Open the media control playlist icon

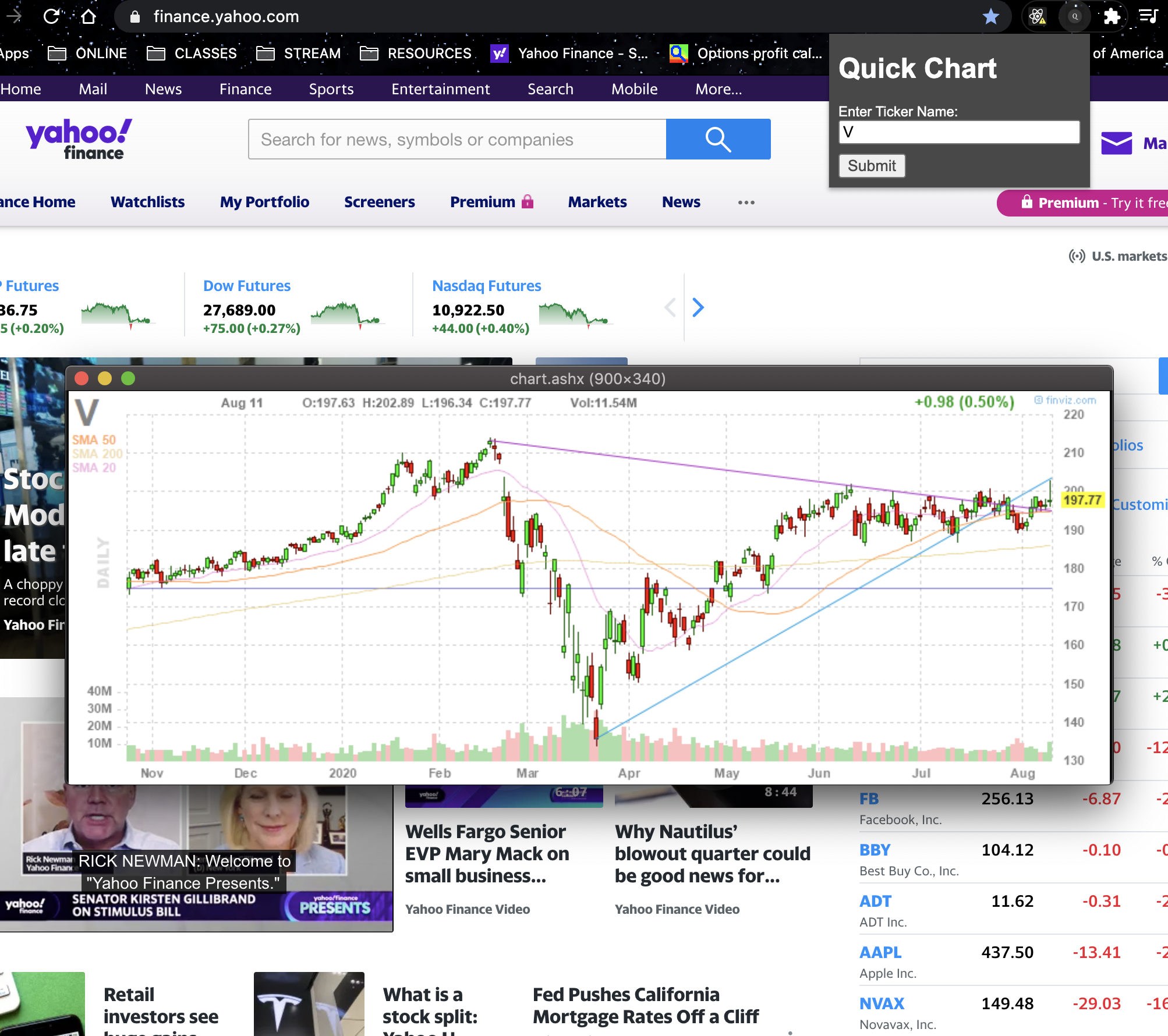[x=1148, y=16]
